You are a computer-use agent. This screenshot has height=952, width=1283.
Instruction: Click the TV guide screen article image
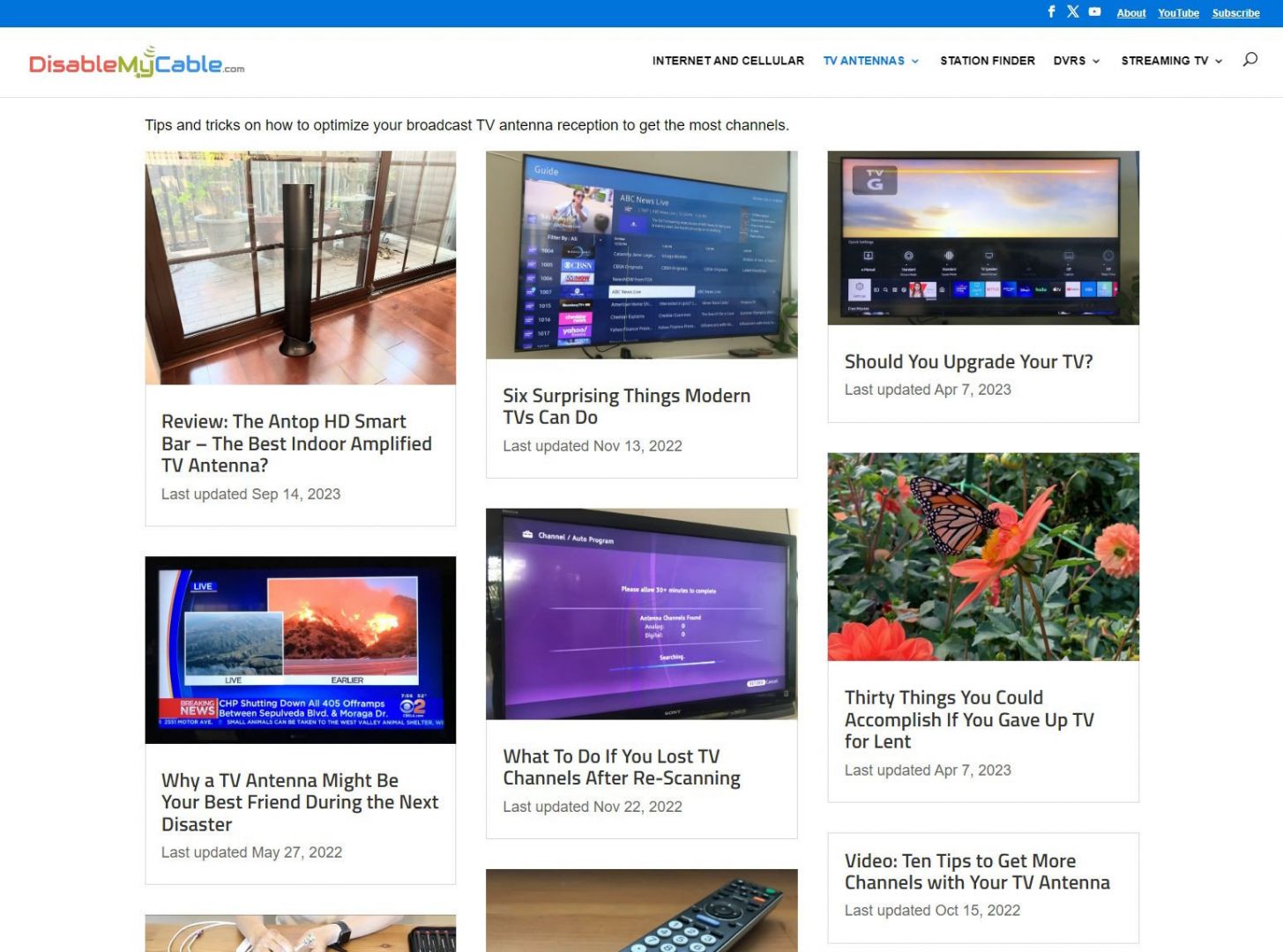point(641,255)
